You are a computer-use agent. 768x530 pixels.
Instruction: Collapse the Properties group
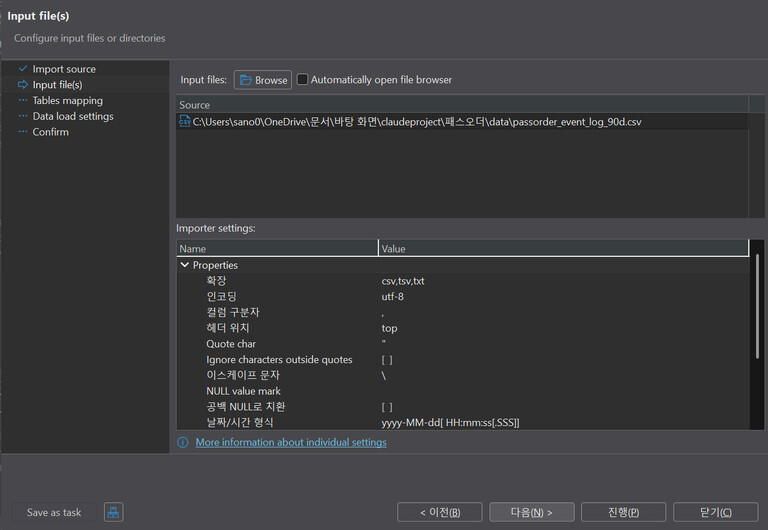pos(185,265)
